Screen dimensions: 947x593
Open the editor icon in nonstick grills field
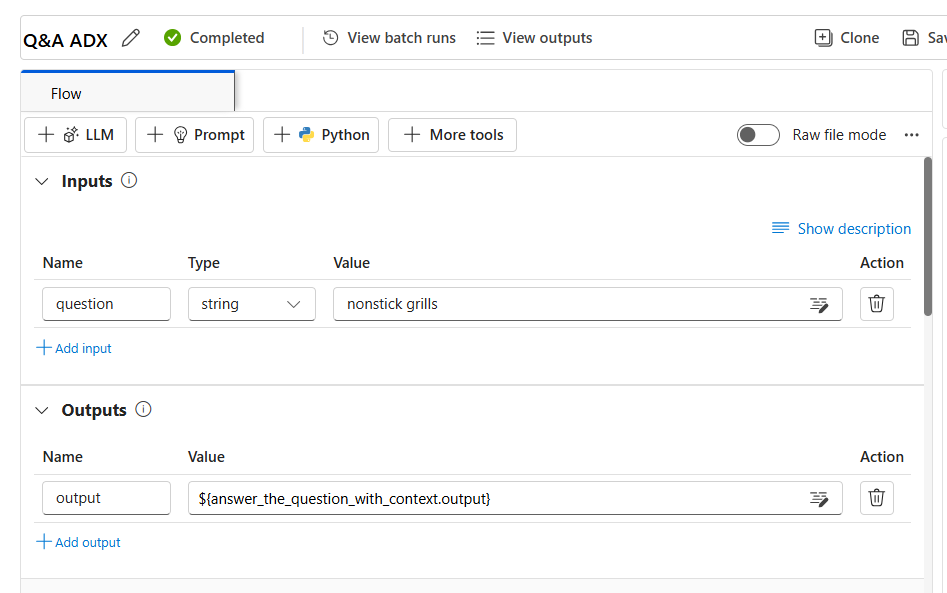point(818,304)
